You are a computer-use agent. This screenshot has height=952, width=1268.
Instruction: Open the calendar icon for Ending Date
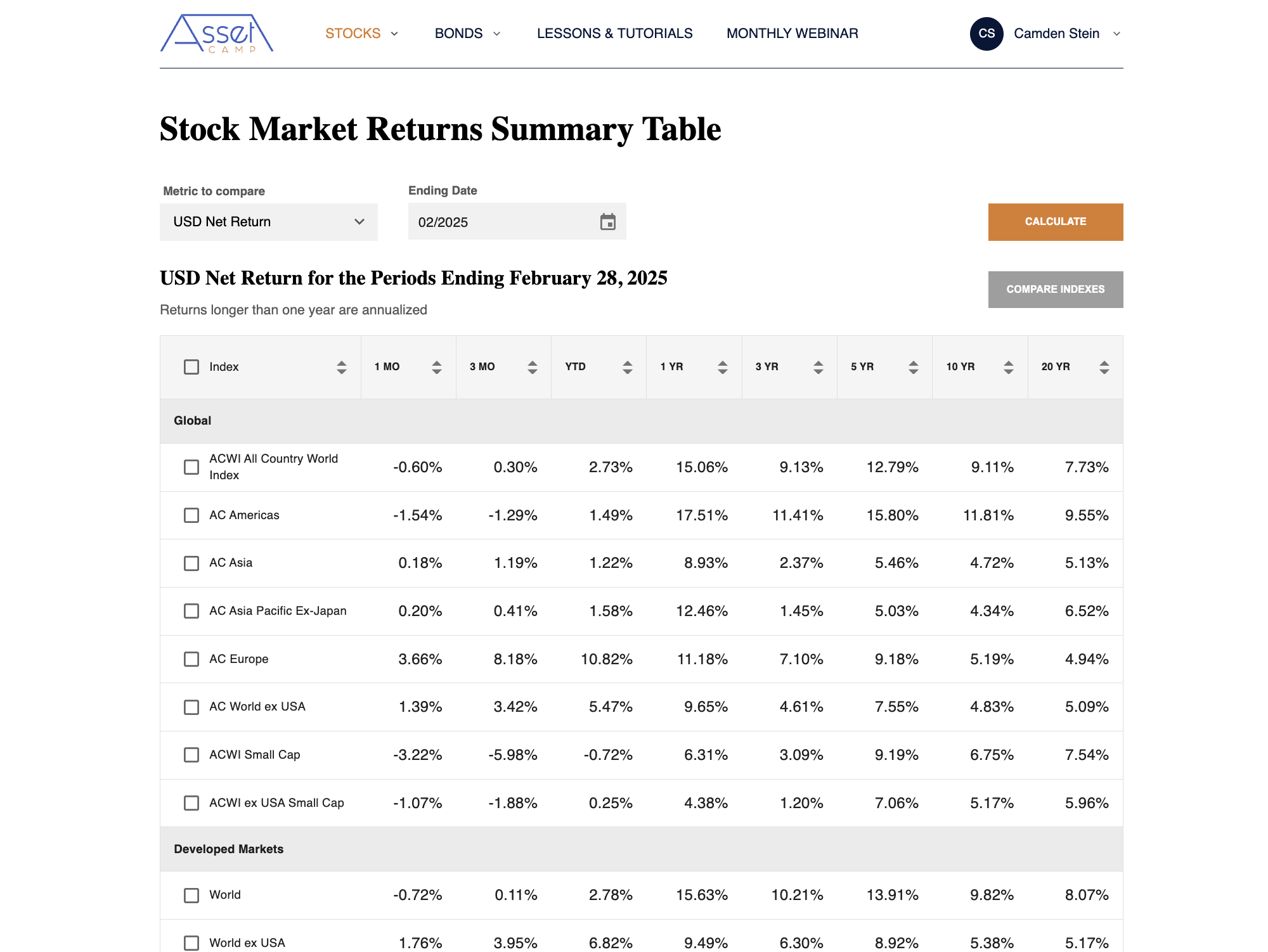coord(607,222)
